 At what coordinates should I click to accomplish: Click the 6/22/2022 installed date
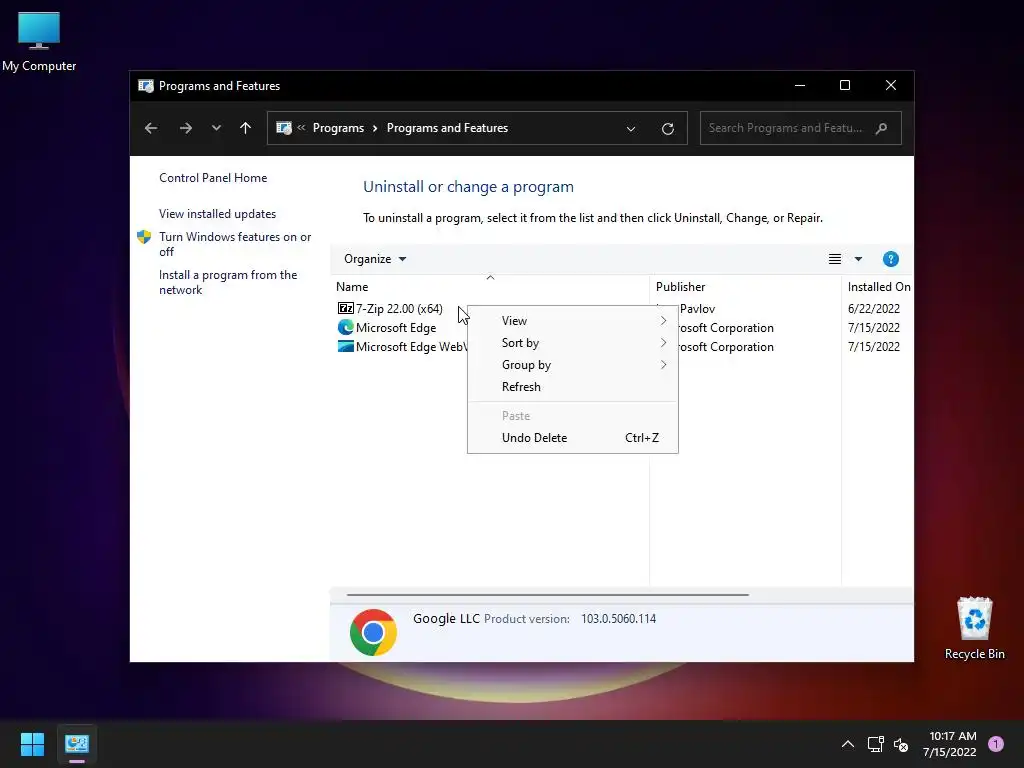click(874, 308)
